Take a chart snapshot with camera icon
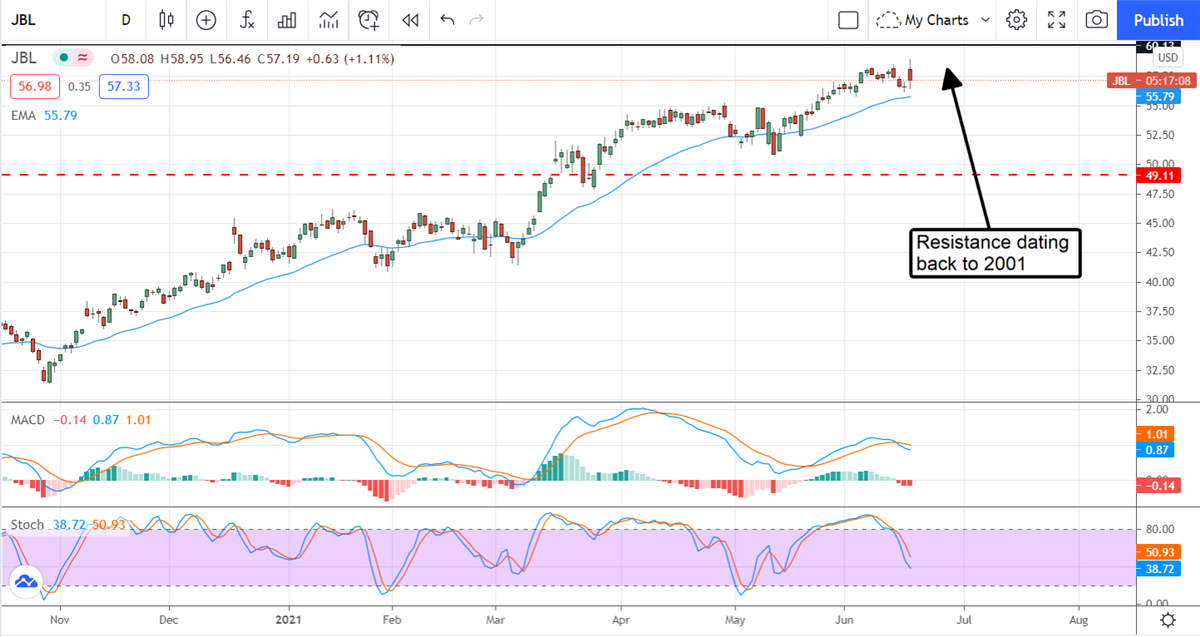This screenshot has width=1200, height=637. pyautogui.click(x=1097, y=20)
